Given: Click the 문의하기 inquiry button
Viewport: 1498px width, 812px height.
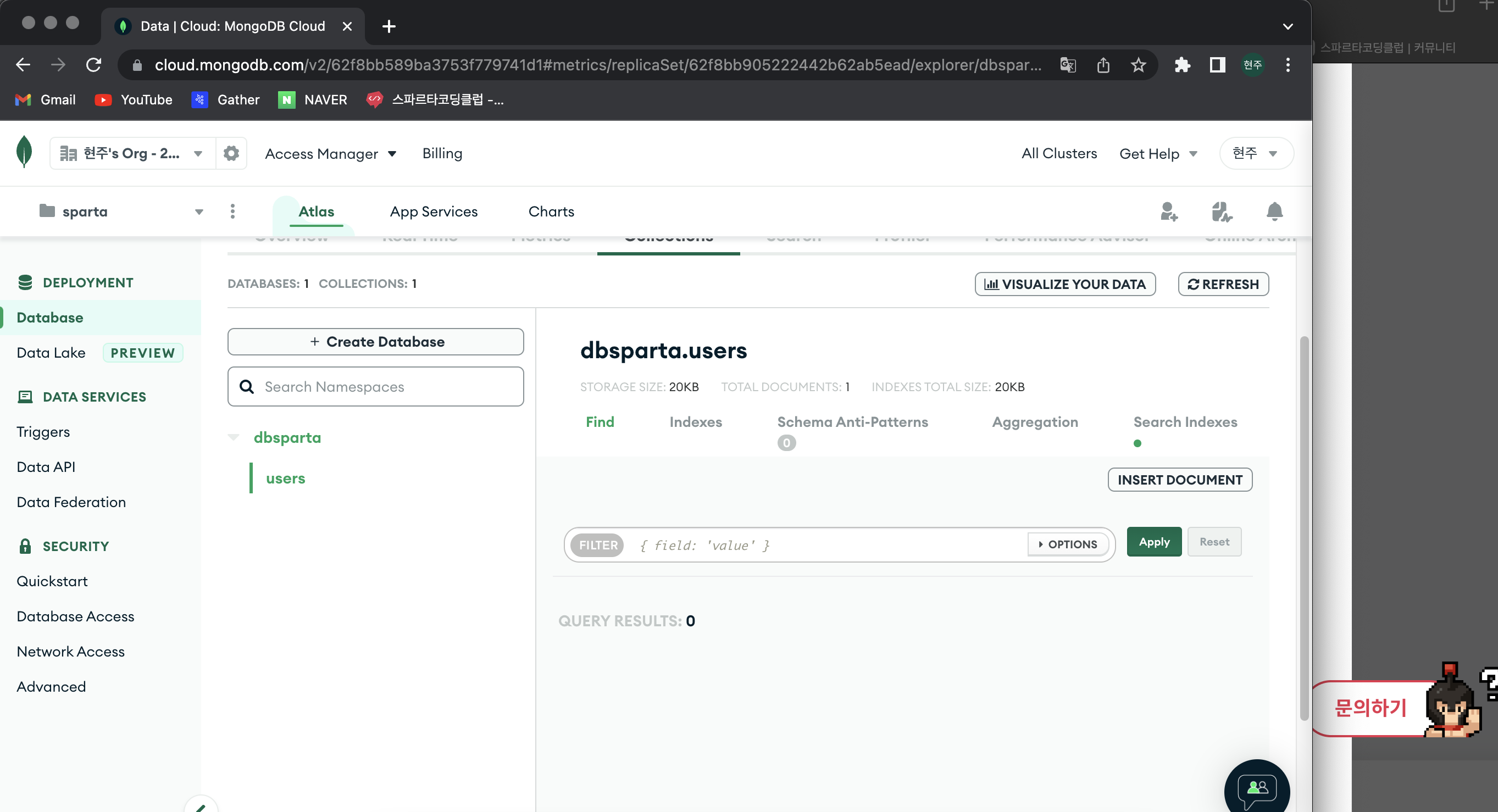Looking at the screenshot, I should [1370, 708].
